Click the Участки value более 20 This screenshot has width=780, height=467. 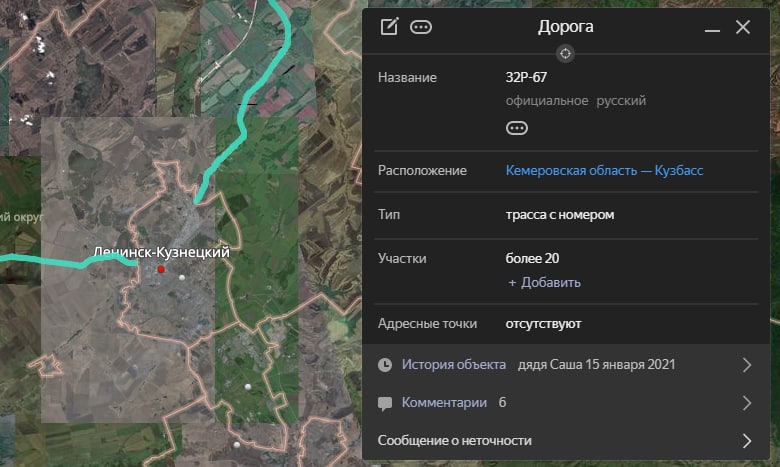[532, 259]
